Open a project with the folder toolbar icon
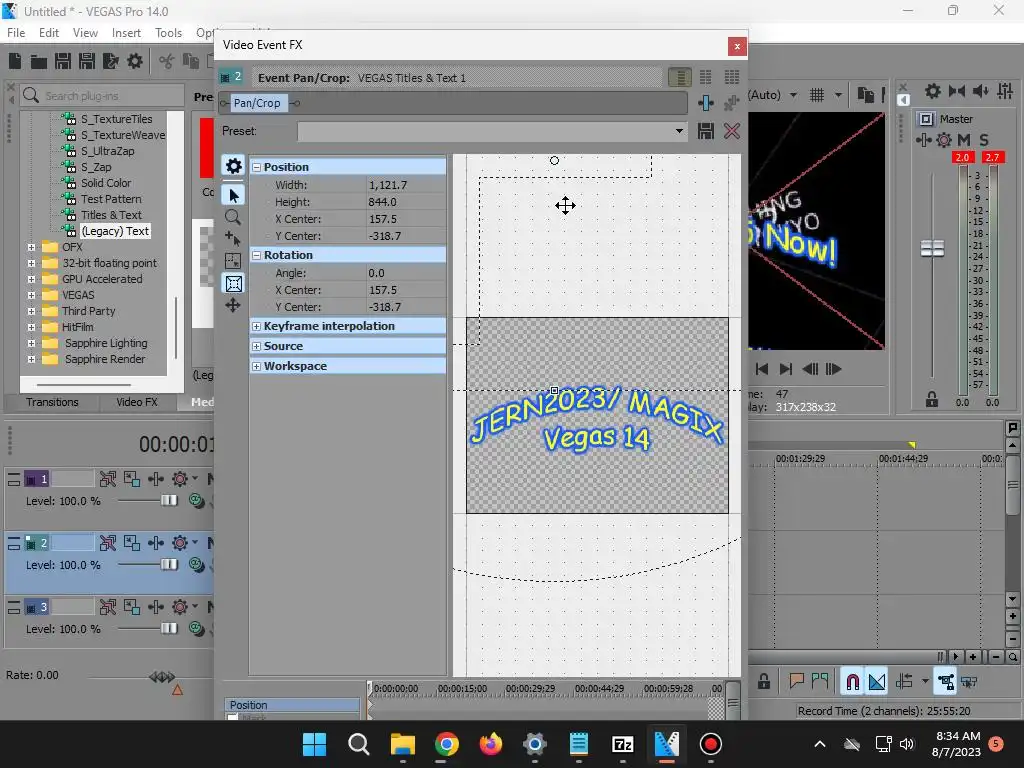Image resolution: width=1024 pixels, height=768 pixels. coord(39,61)
